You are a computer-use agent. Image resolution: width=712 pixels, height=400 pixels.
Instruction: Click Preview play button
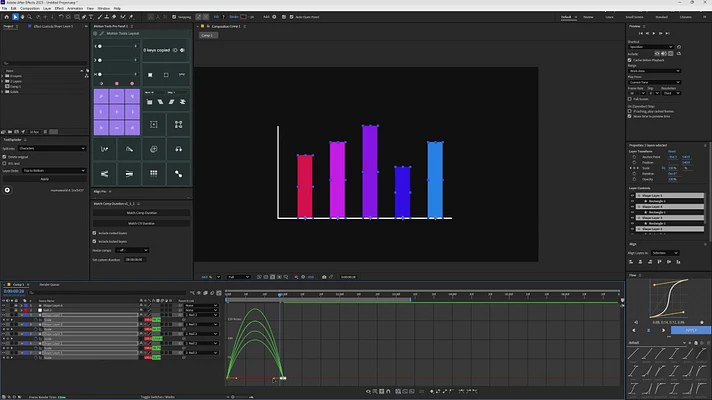654,33
